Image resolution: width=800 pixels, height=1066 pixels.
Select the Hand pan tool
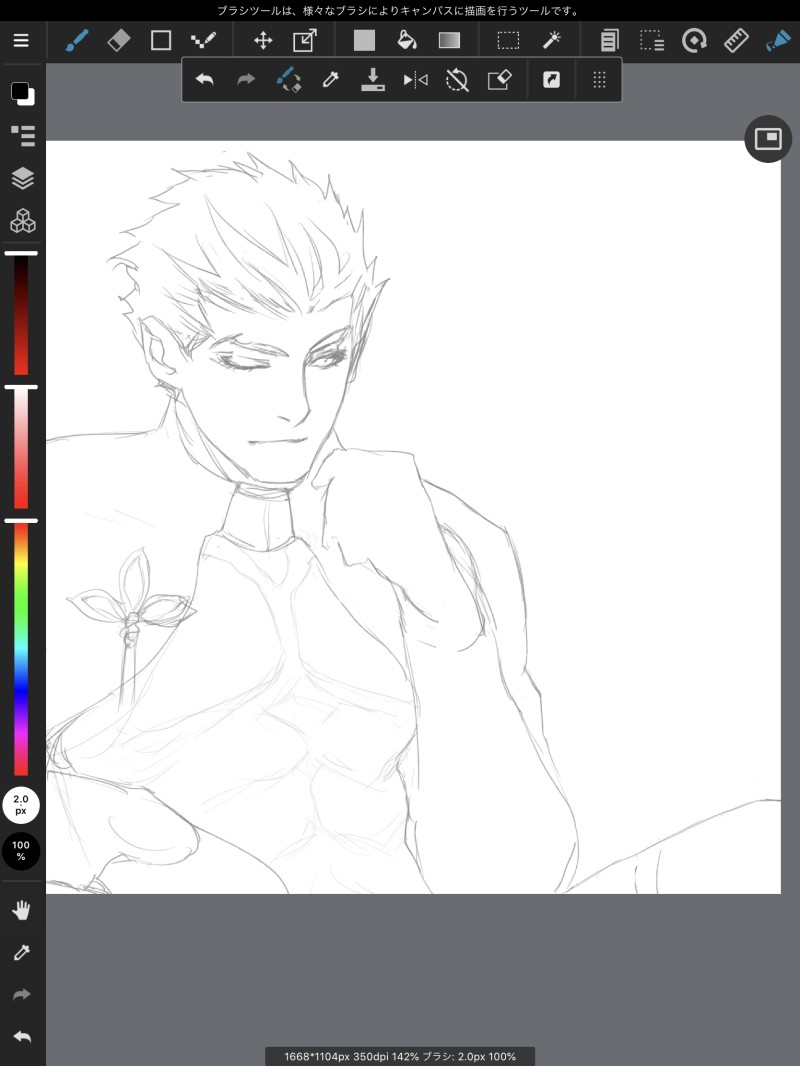click(x=22, y=910)
